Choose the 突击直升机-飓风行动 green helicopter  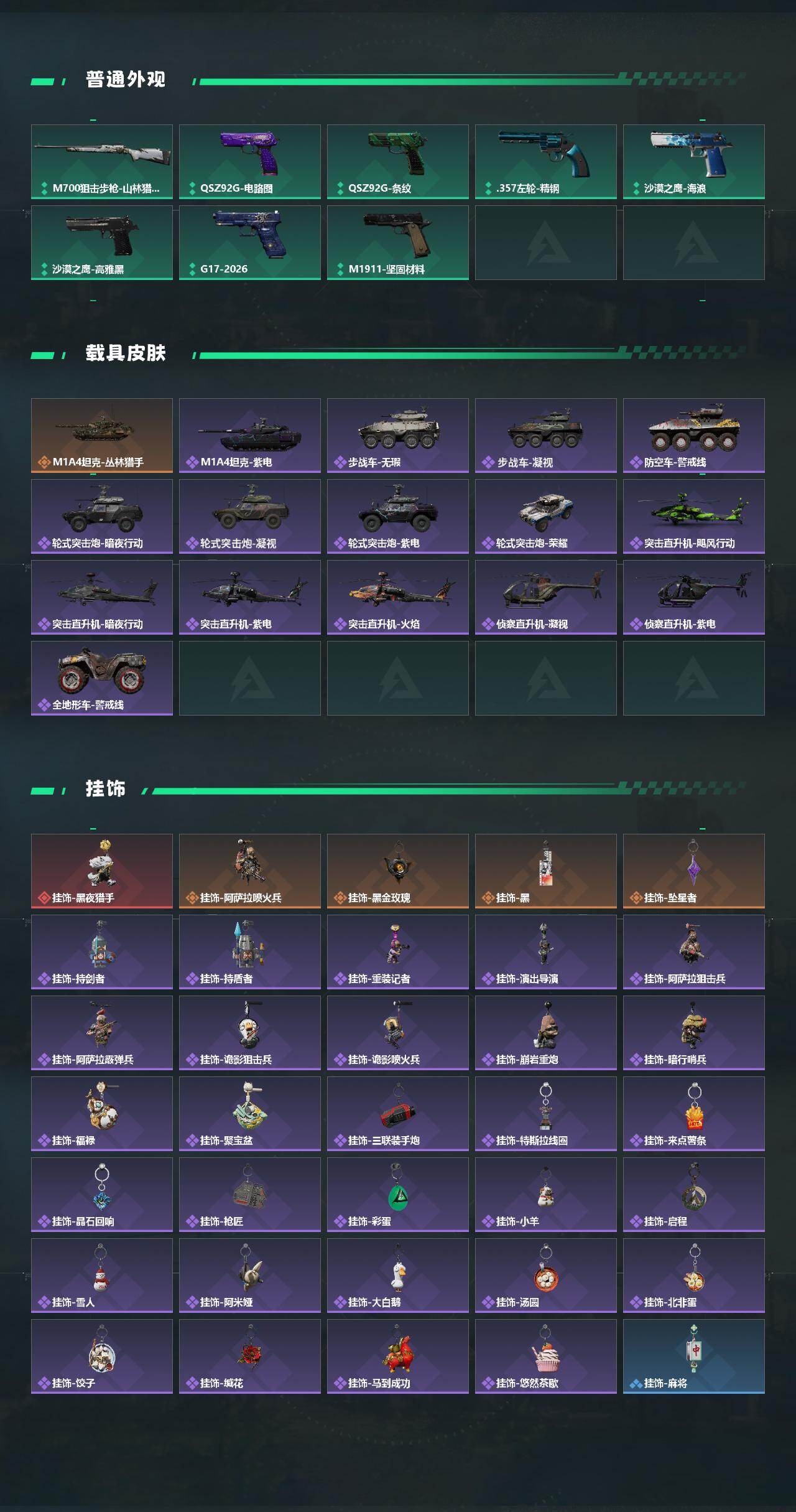(694, 516)
